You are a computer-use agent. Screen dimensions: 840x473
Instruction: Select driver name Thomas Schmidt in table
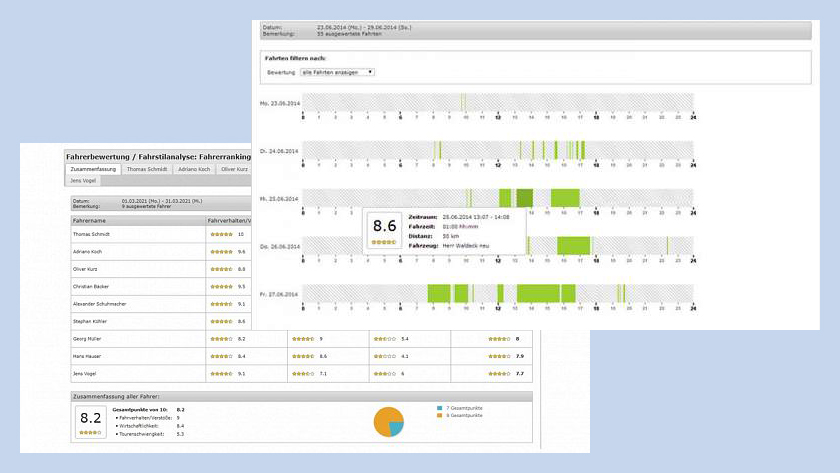point(91,234)
